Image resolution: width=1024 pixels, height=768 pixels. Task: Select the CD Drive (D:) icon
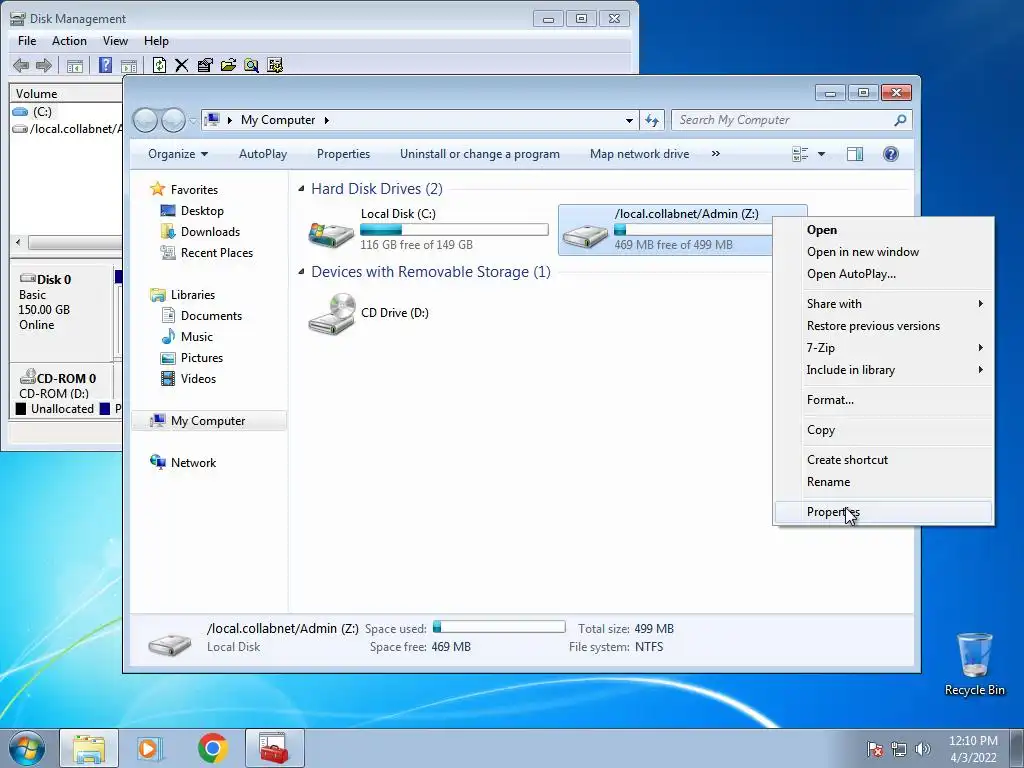pos(332,313)
